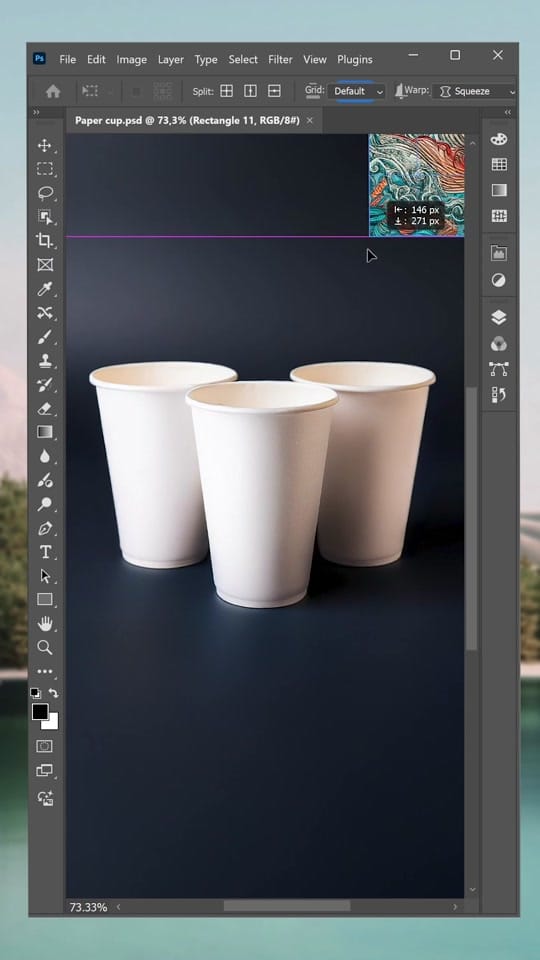
Task: Open the Layer menu
Action: click(x=170, y=59)
